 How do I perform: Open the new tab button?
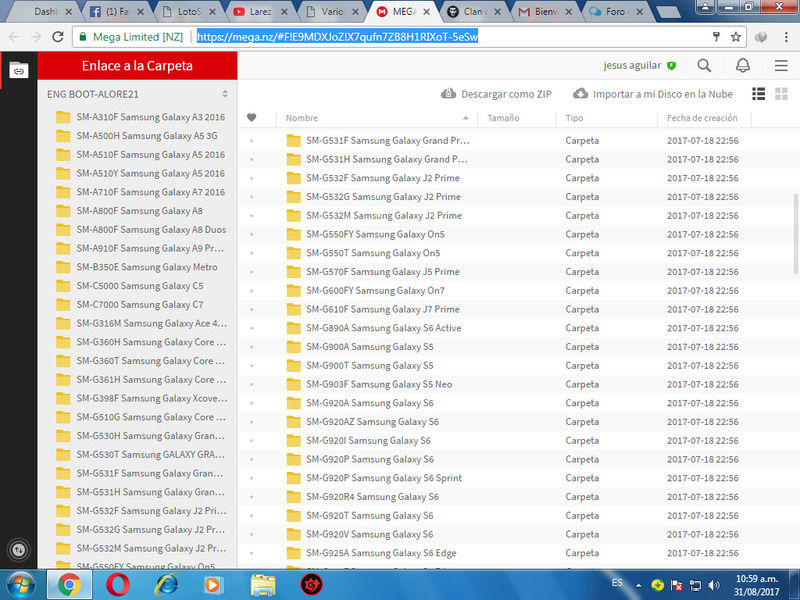tap(667, 12)
